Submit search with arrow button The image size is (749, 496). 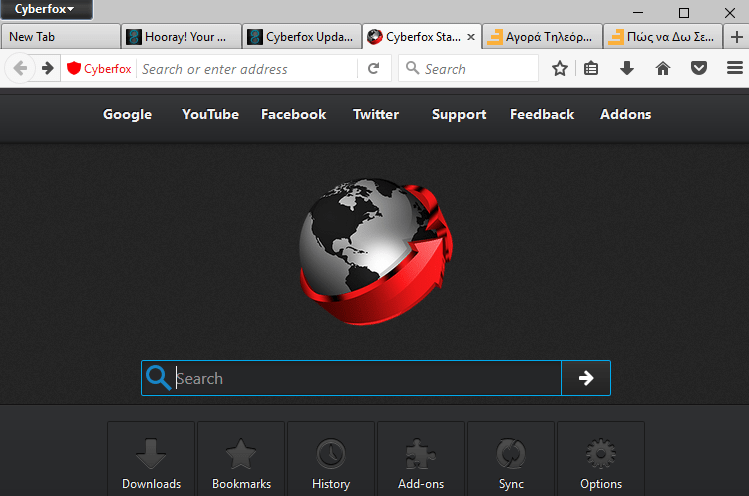(586, 378)
